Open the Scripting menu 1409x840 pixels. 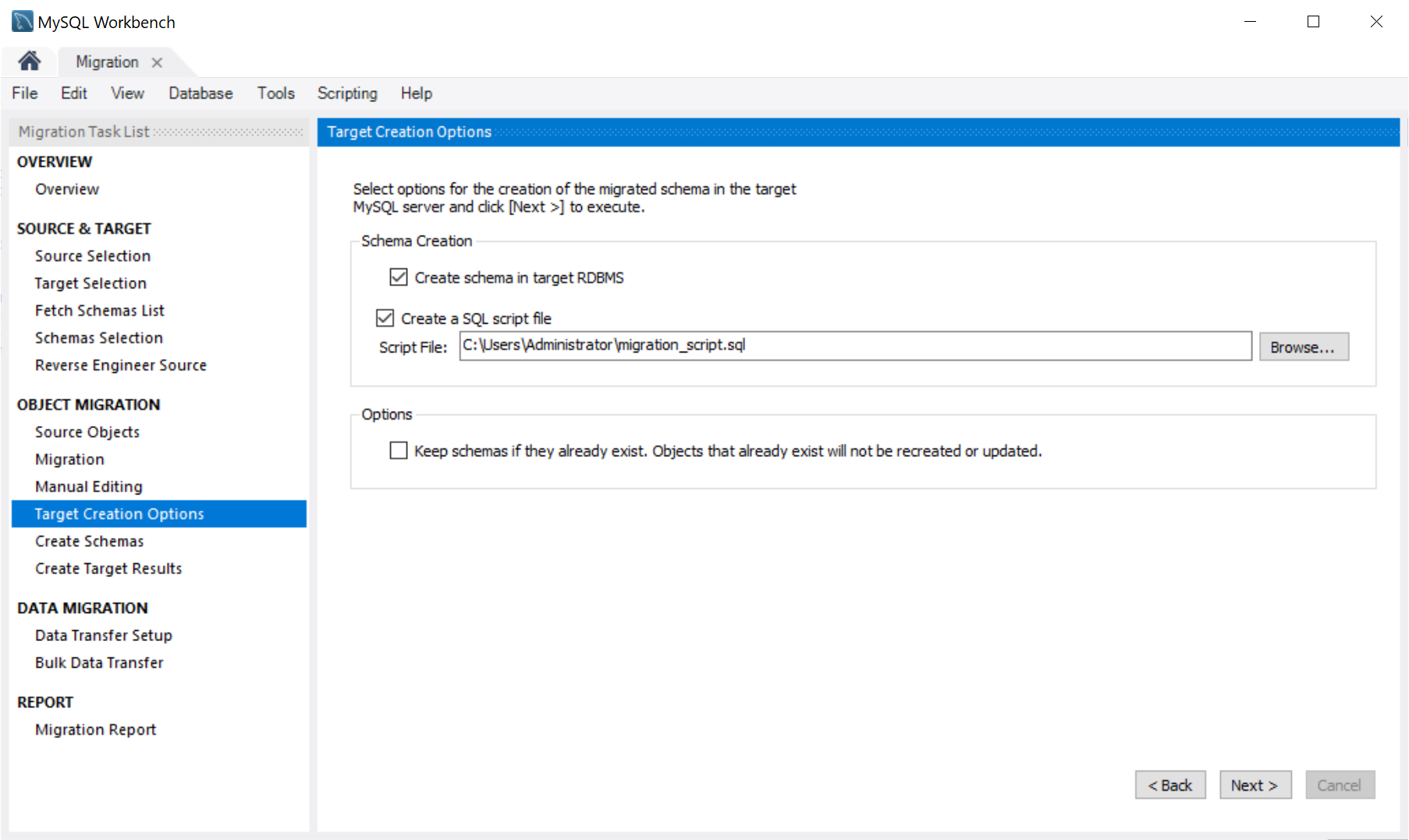(347, 94)
